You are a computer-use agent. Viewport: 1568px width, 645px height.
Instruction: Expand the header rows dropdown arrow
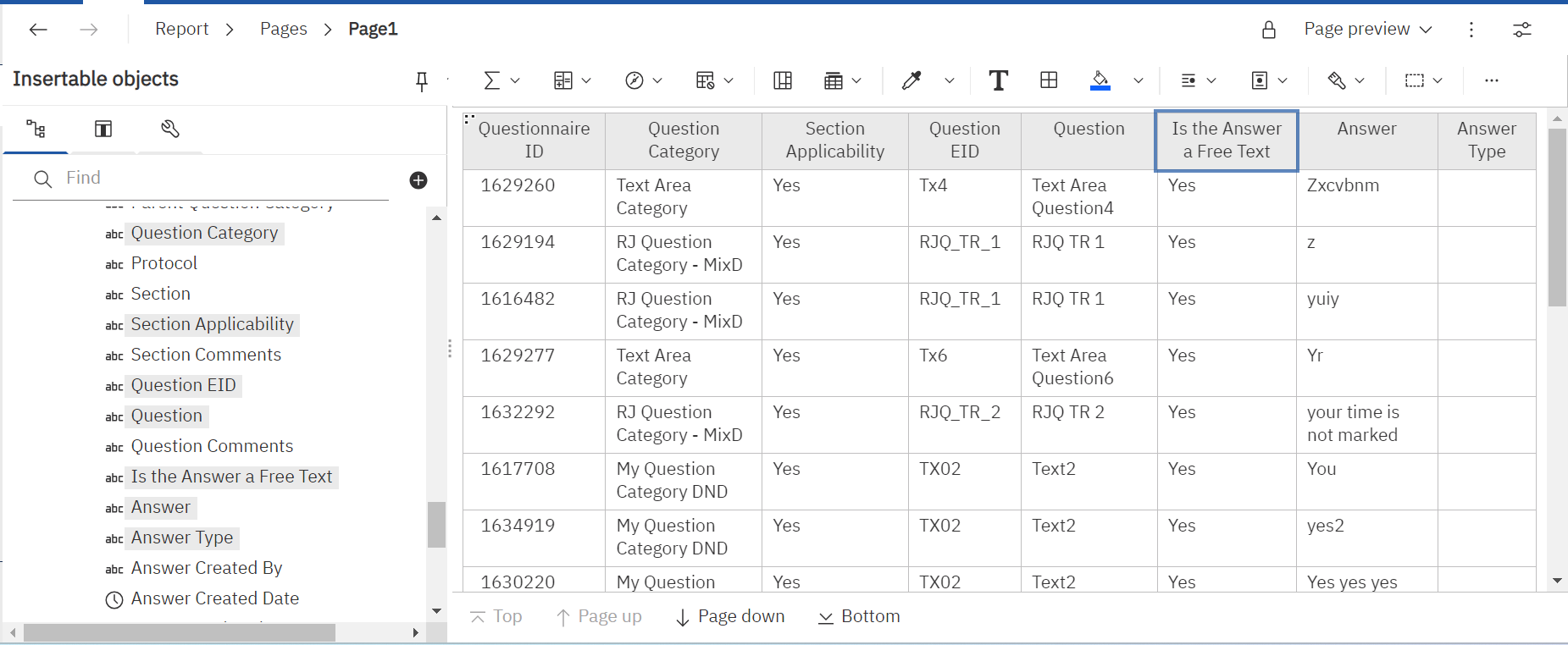(856, 80)
